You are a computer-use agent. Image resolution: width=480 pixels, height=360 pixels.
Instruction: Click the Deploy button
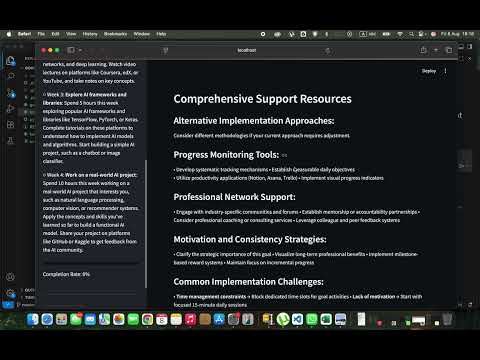pyautogui.click(x=429, y=71)
